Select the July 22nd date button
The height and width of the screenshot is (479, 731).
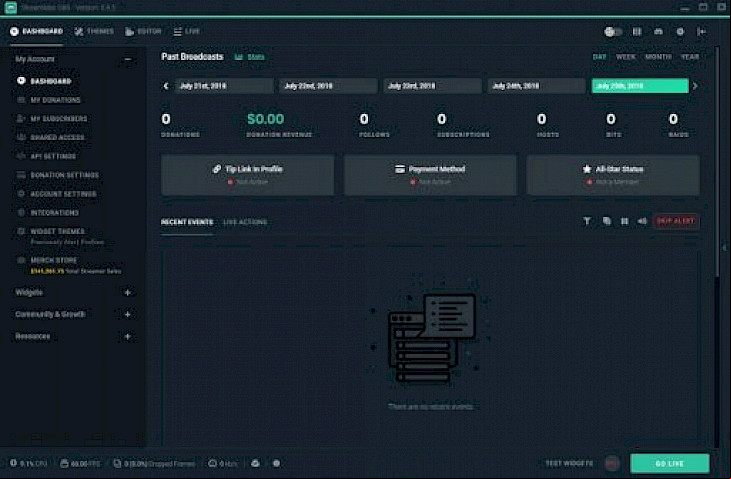coord(328,86)
